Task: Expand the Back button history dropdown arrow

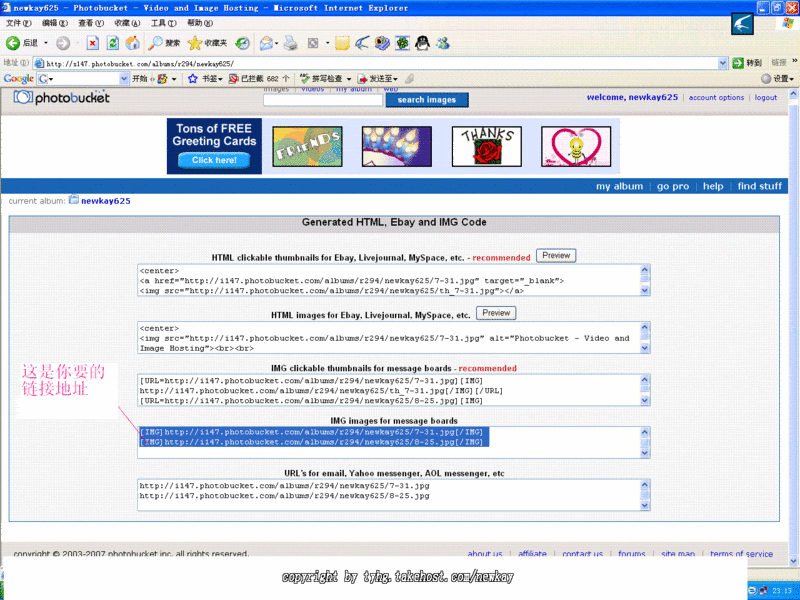Action: (46, 43)
